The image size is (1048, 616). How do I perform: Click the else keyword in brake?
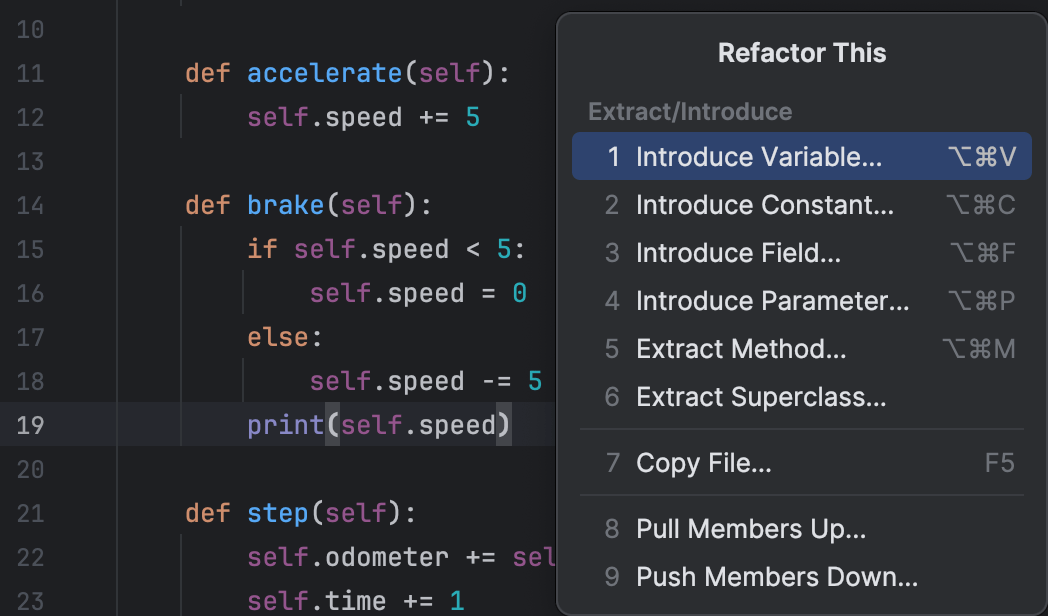279,337
